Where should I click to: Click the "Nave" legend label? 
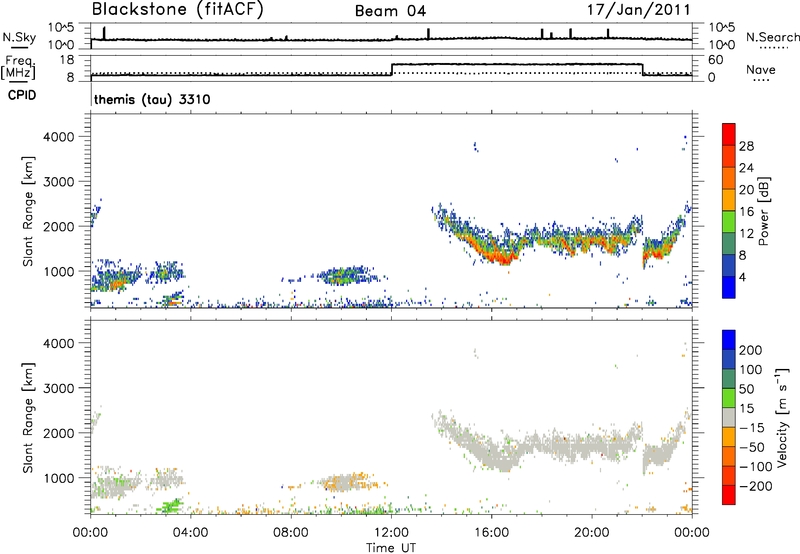(761, 70)
